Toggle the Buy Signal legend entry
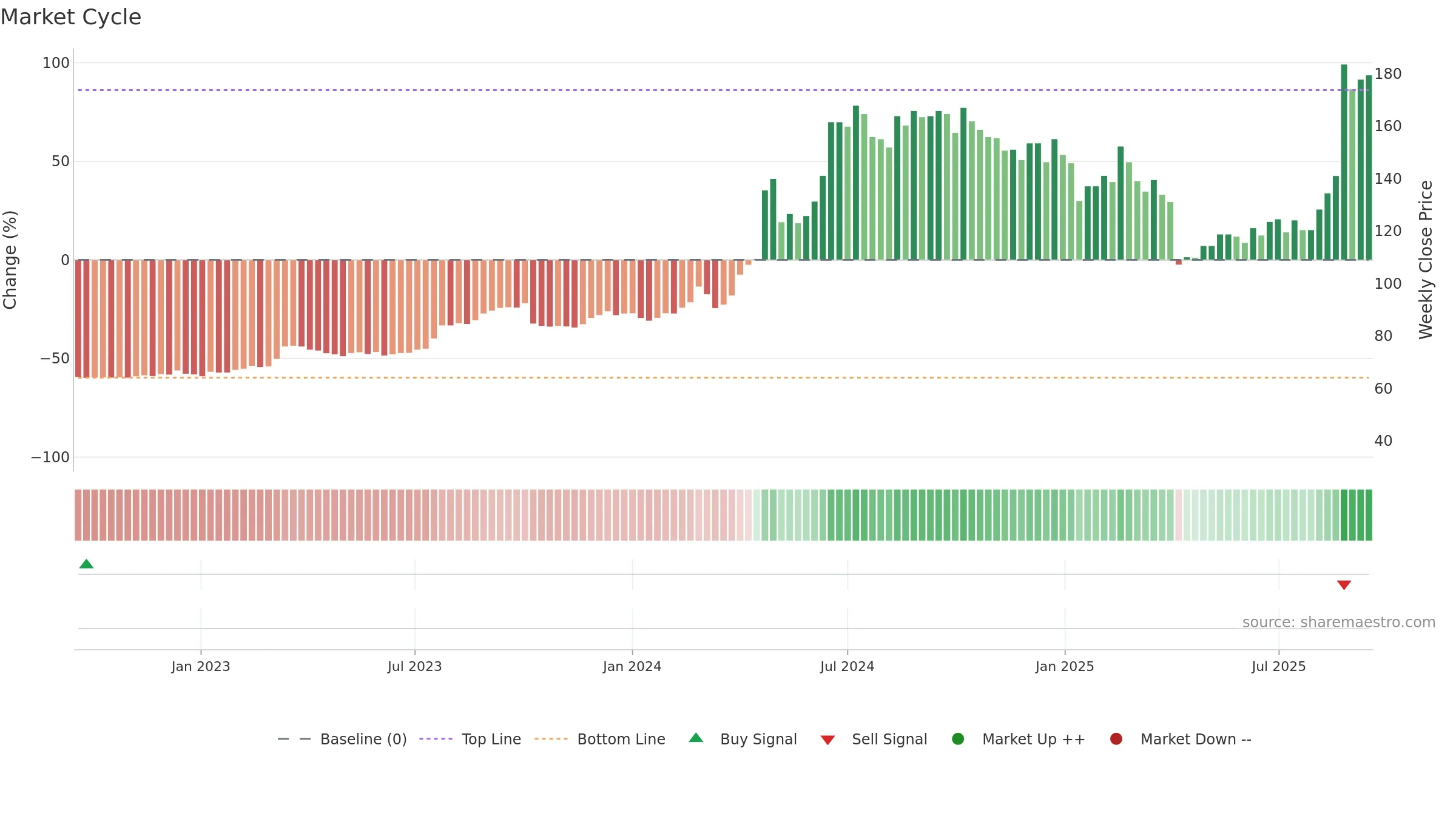Image resolution: width=1456 pixels, height=819 pixels. [743, 739]
